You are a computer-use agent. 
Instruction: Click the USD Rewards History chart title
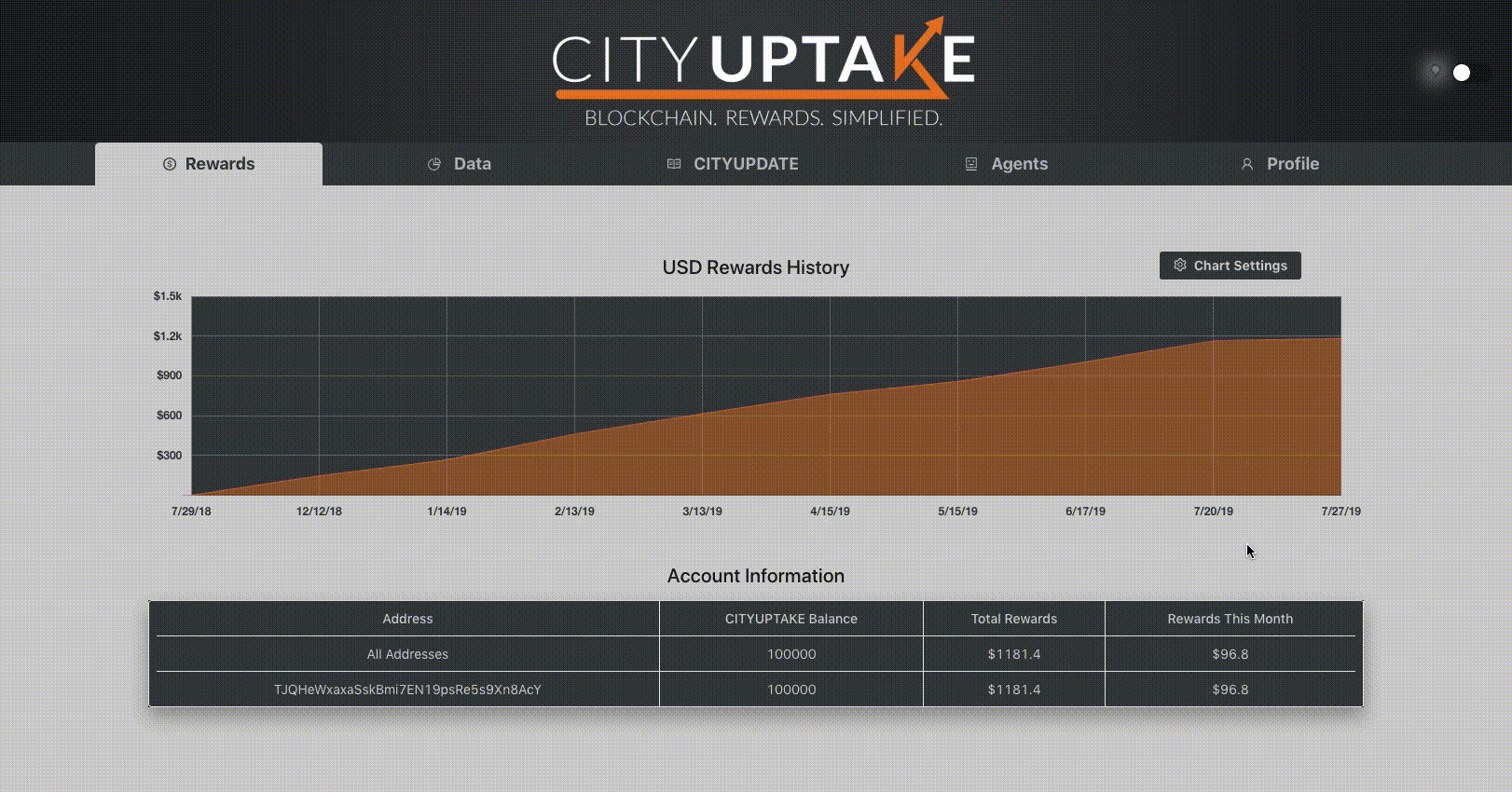pyautogui.click(x=756, y=267)
